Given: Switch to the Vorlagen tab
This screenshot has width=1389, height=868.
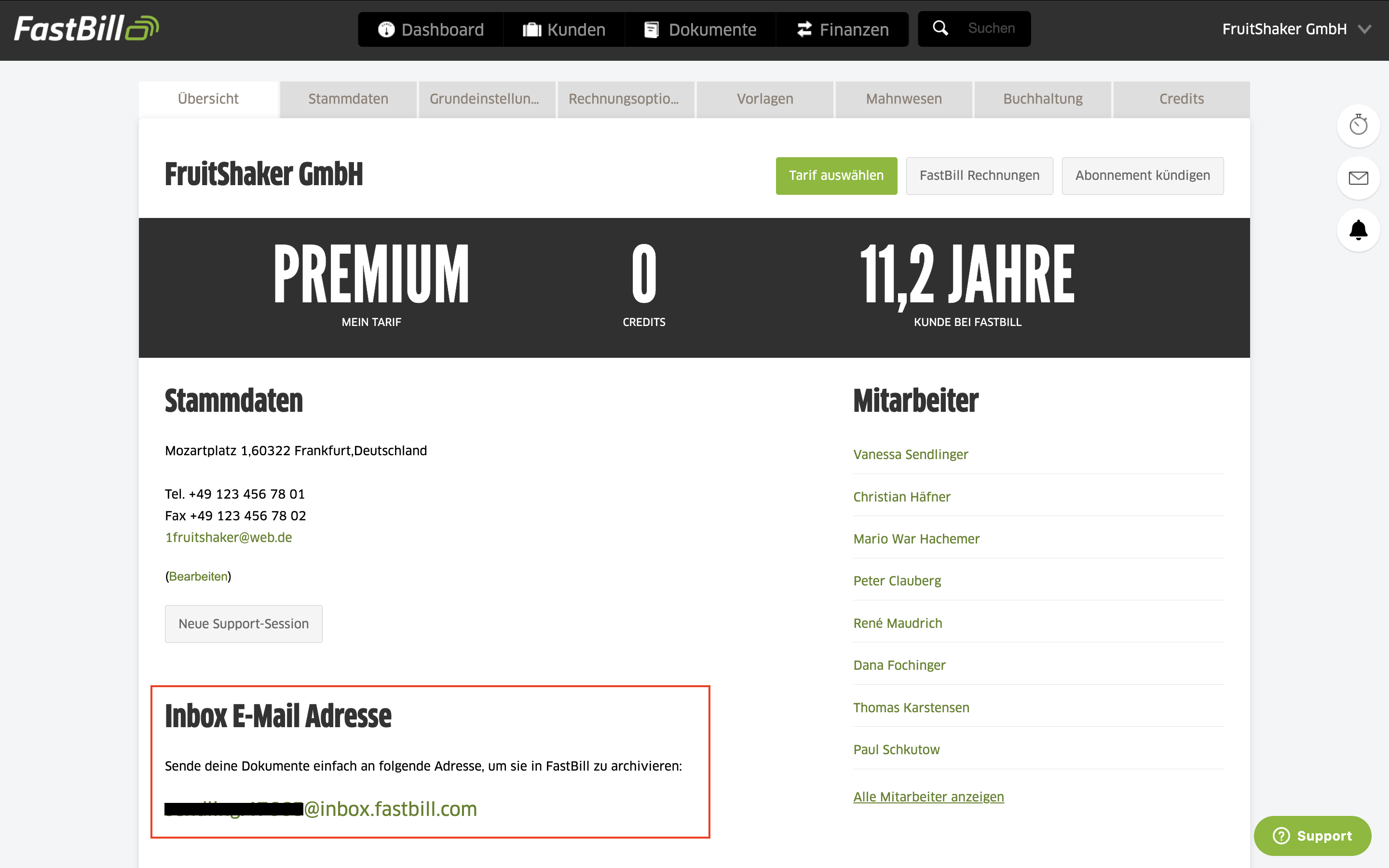Looking at the screenshot, I should [765, 99].
